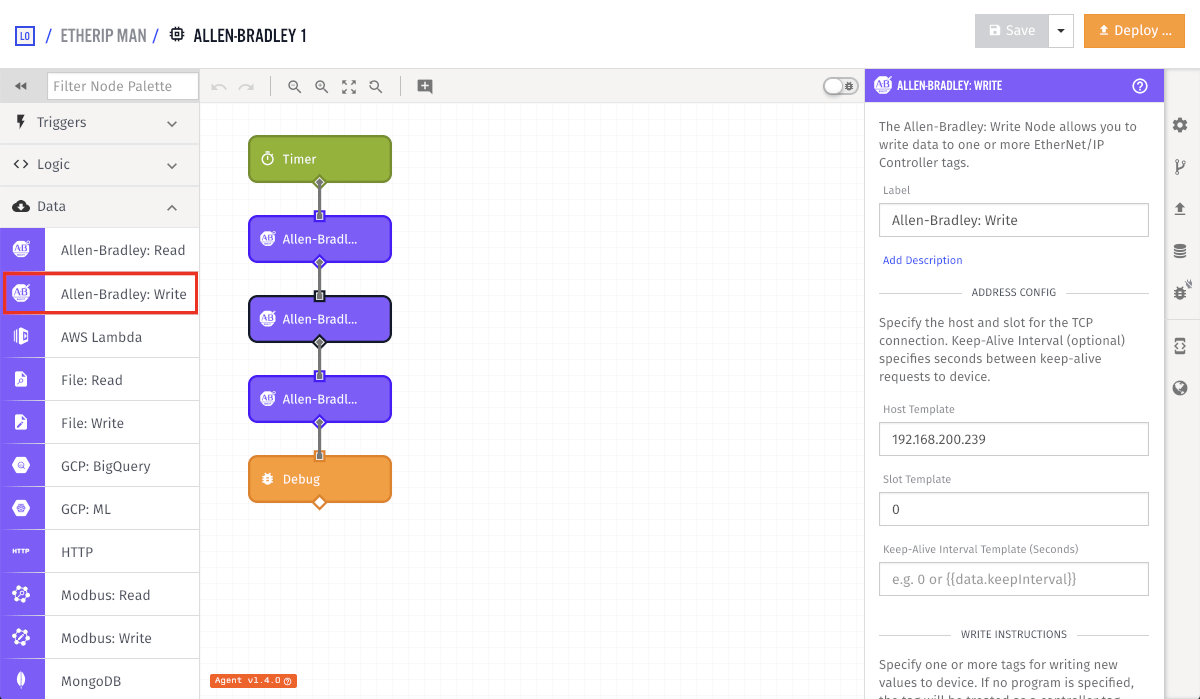Edit the Host Template field
The image size is (1200, 699).
[x=1014, y=439]
